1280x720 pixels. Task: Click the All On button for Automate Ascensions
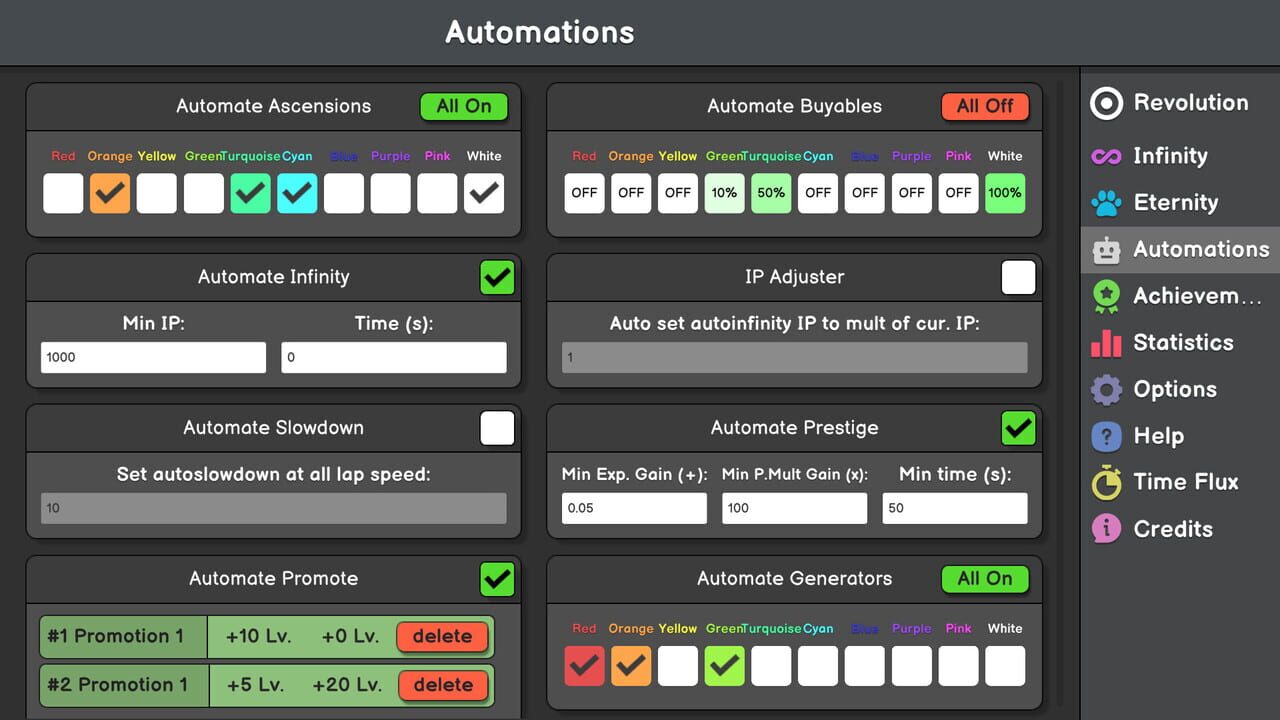pyautogui.click(x=463, y=105)
